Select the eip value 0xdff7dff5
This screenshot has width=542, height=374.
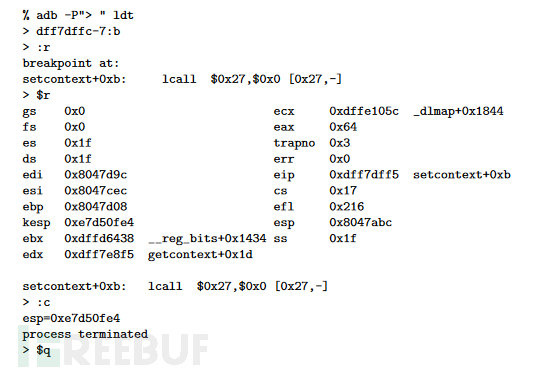coord(364,175)
